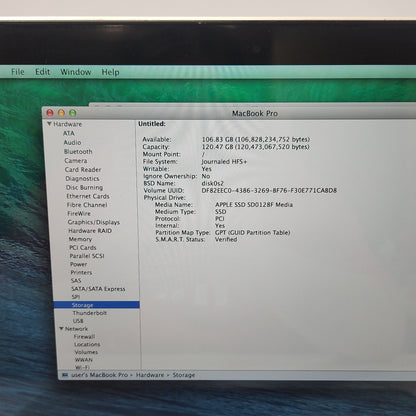Click the green zoom button

[x=73, y=113]
